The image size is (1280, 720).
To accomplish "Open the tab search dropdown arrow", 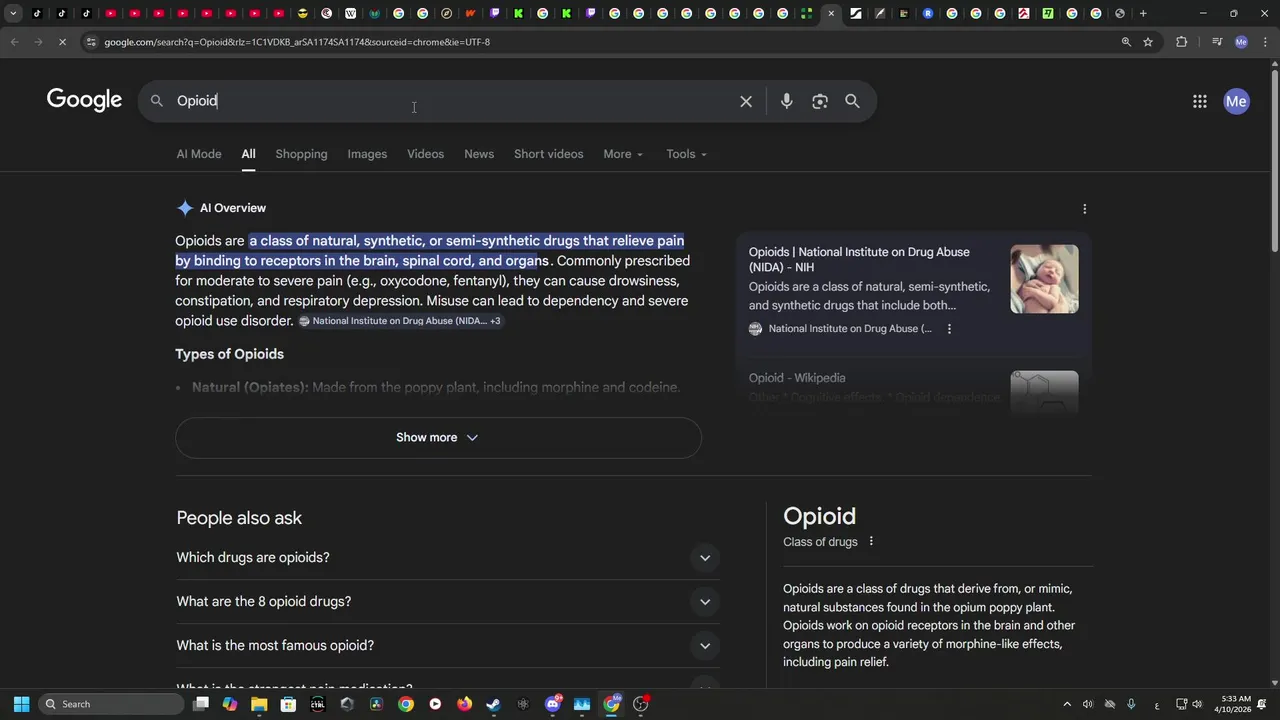I will pos(13,13).
